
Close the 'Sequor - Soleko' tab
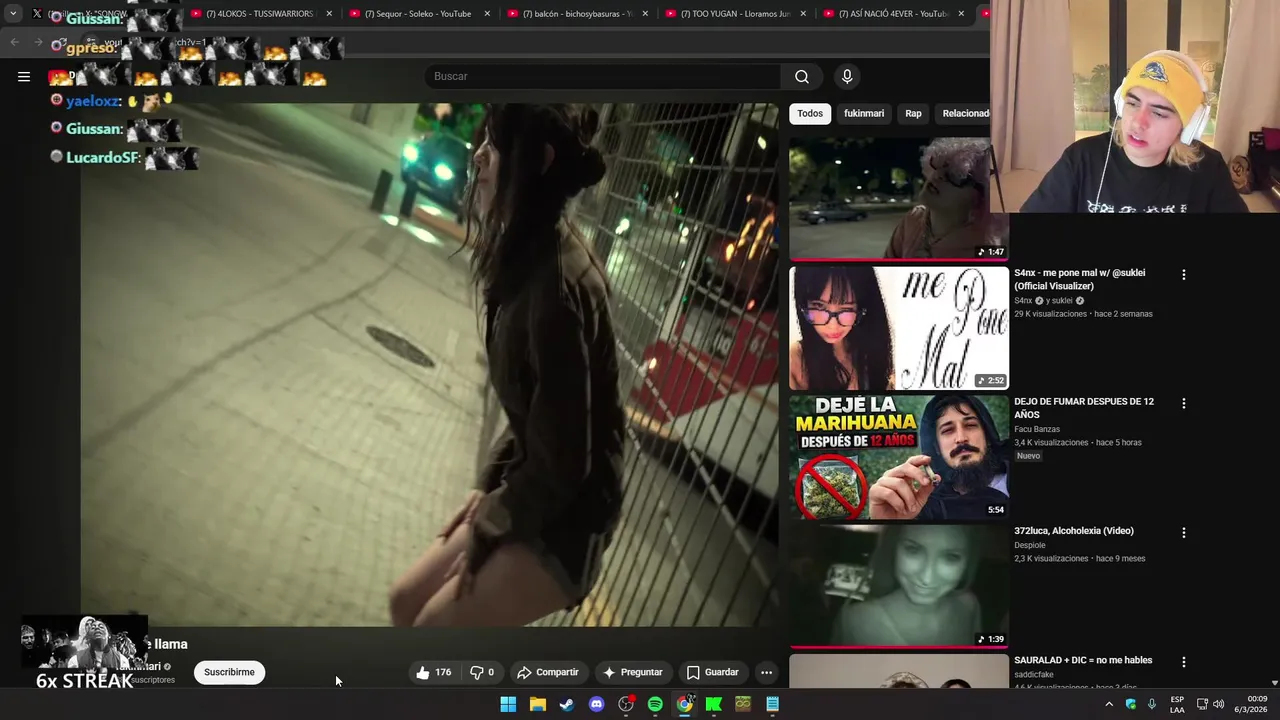point(487,14)
